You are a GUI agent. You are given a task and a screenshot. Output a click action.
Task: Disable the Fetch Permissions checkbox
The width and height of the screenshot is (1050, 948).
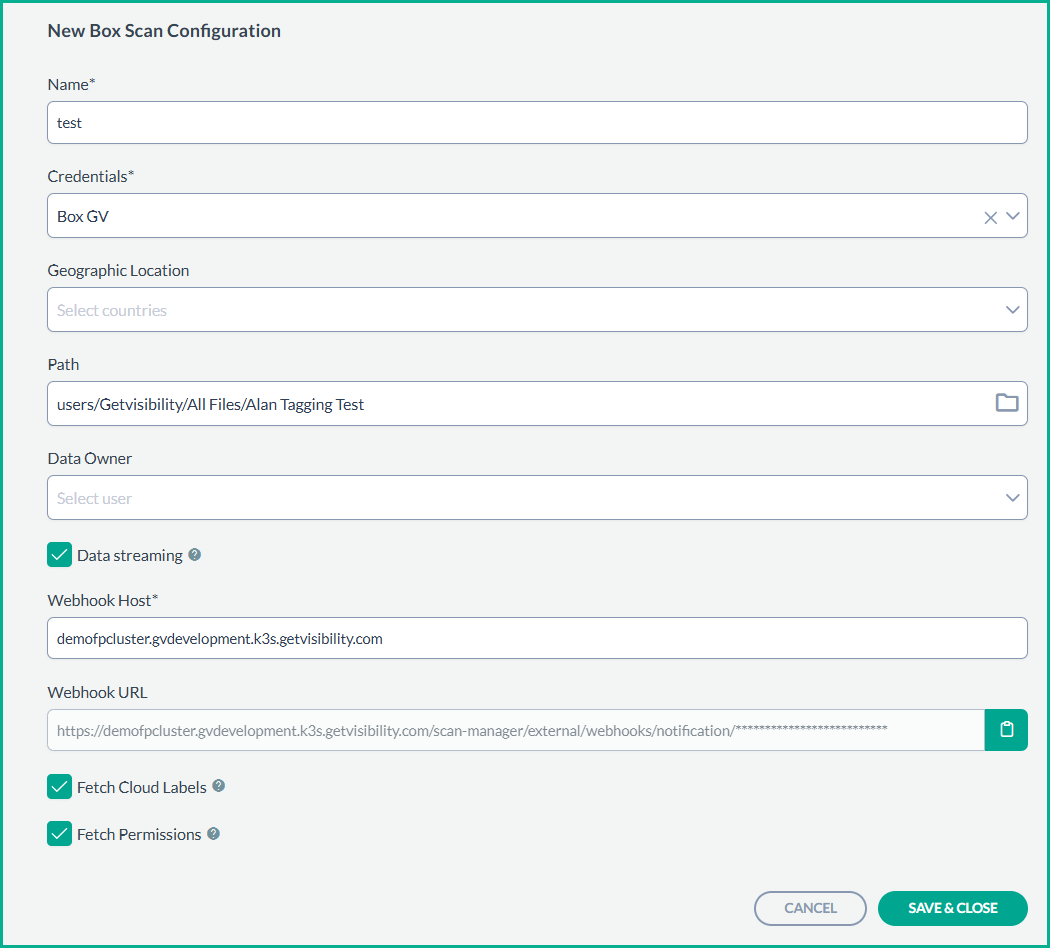pyautogui.click(x=60, y=834)
